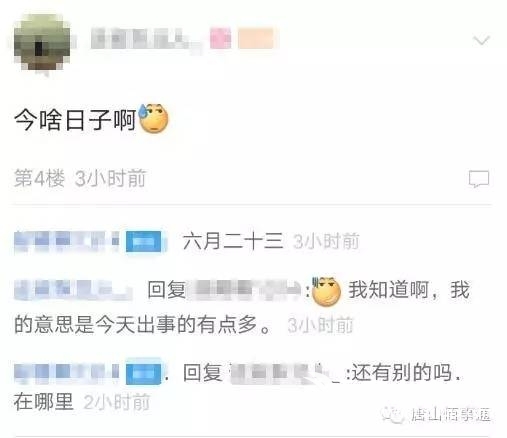Tap the mentioned user before '还有别的吗'
Viewport: 507px width, 438px height.
(285, 373)
